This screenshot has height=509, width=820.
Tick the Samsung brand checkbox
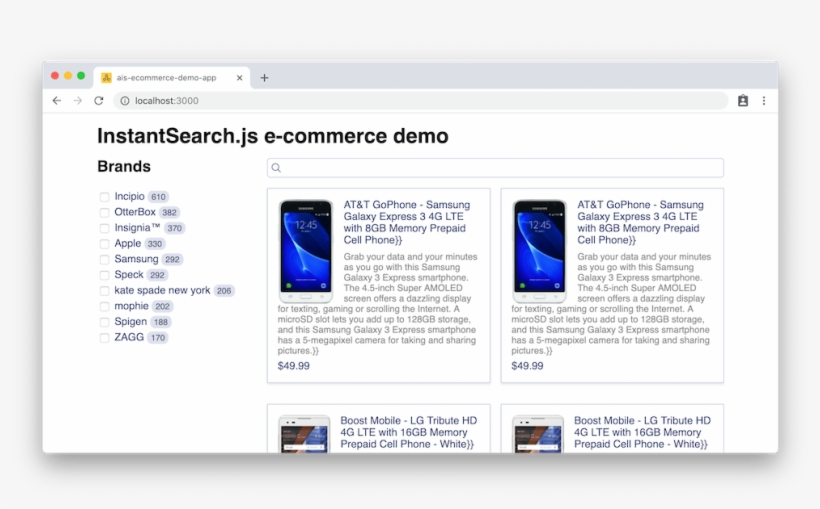(104, 260)
